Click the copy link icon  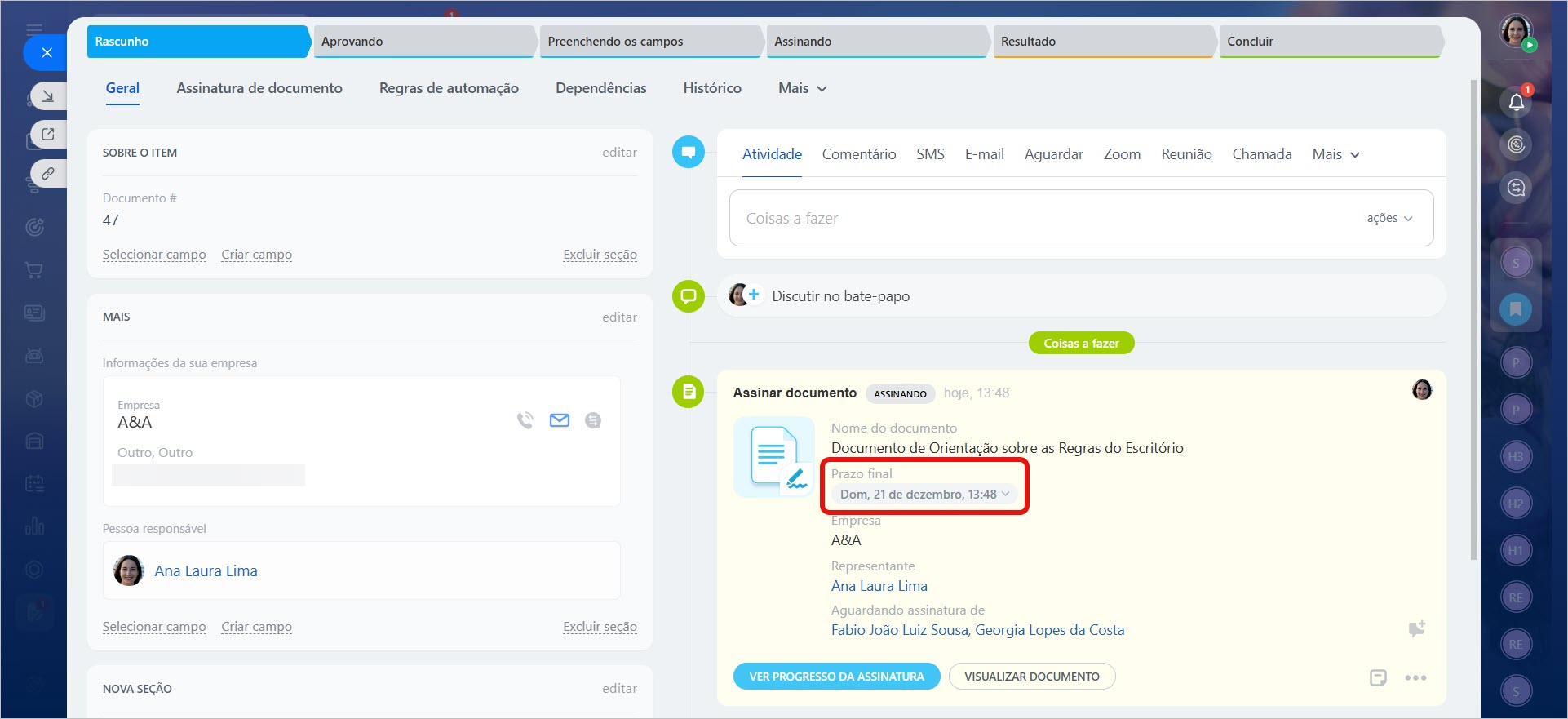48,173
